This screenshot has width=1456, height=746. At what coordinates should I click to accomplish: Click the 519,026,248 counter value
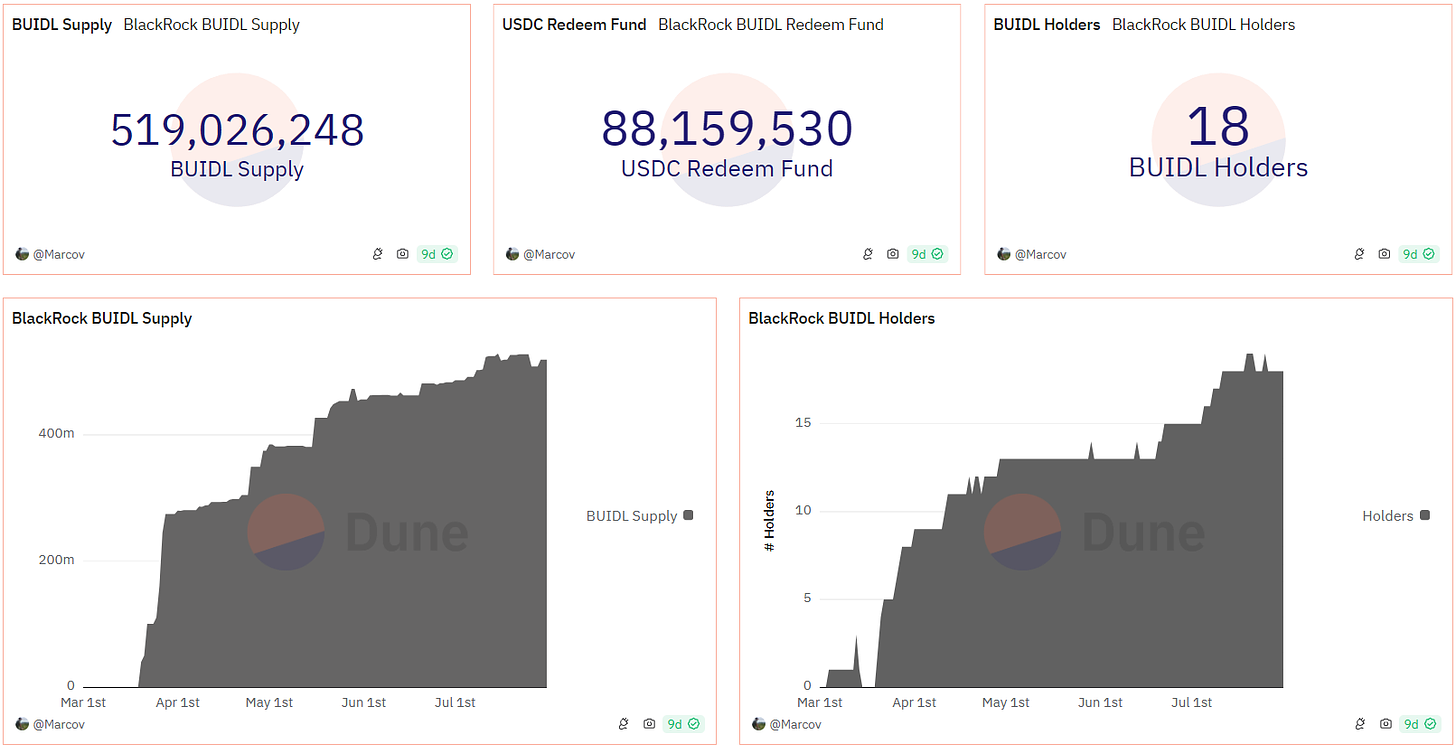(x=237, y=131)
